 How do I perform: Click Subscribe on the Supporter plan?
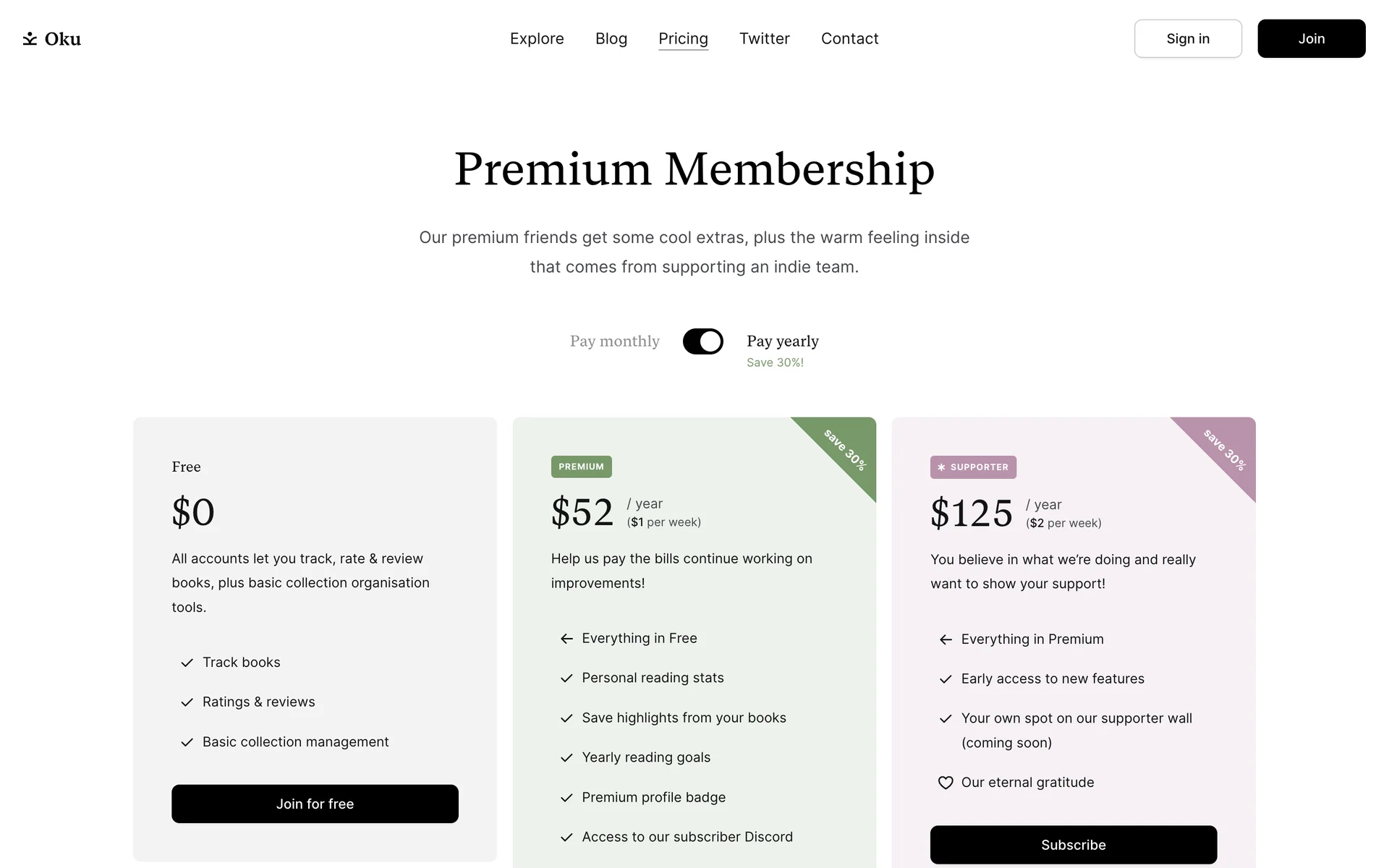(1073, 845)
